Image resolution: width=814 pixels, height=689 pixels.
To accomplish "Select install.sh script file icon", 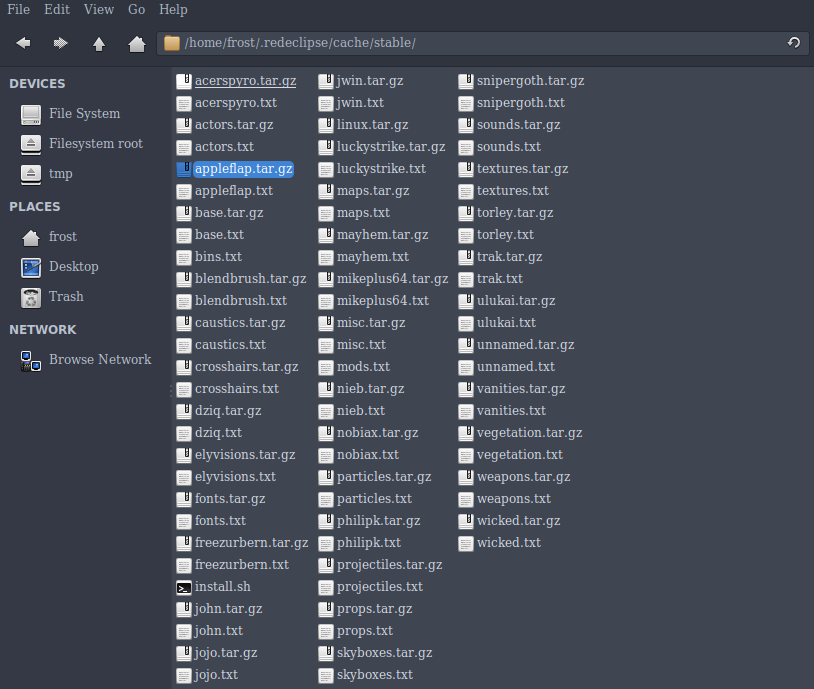I will (x=184, y=587).
